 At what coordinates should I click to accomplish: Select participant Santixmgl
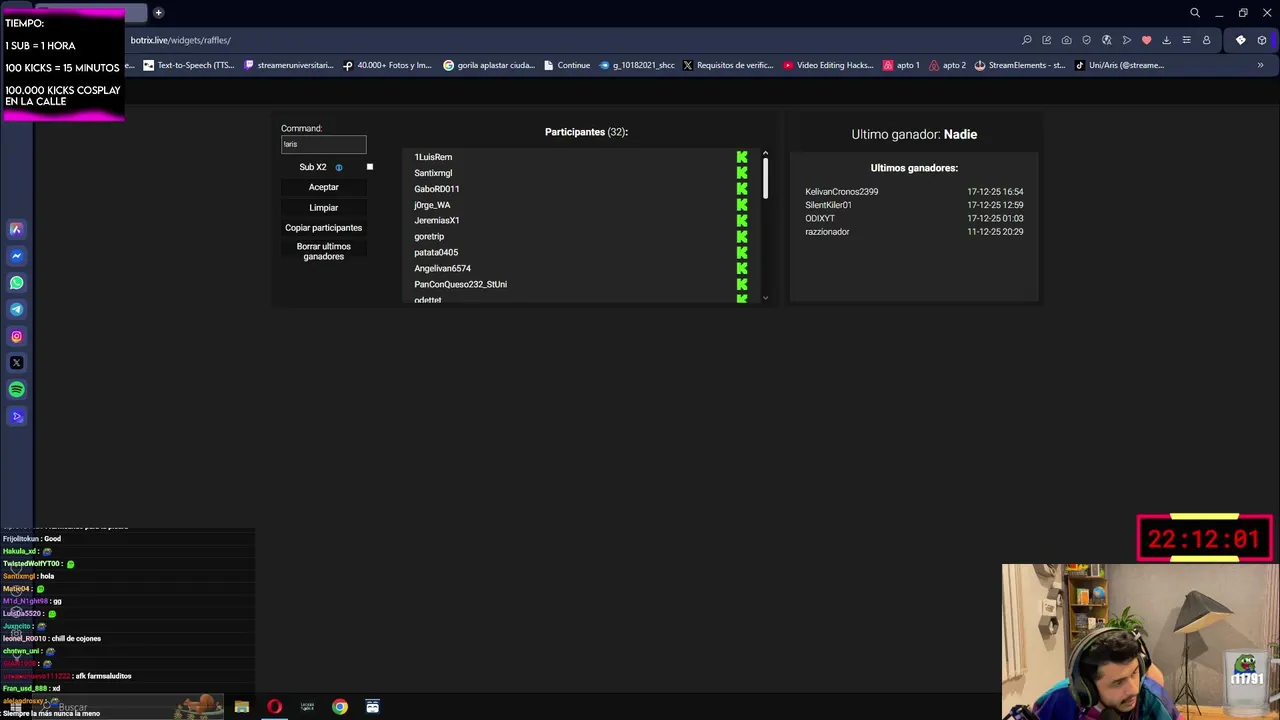pos(433,173)
